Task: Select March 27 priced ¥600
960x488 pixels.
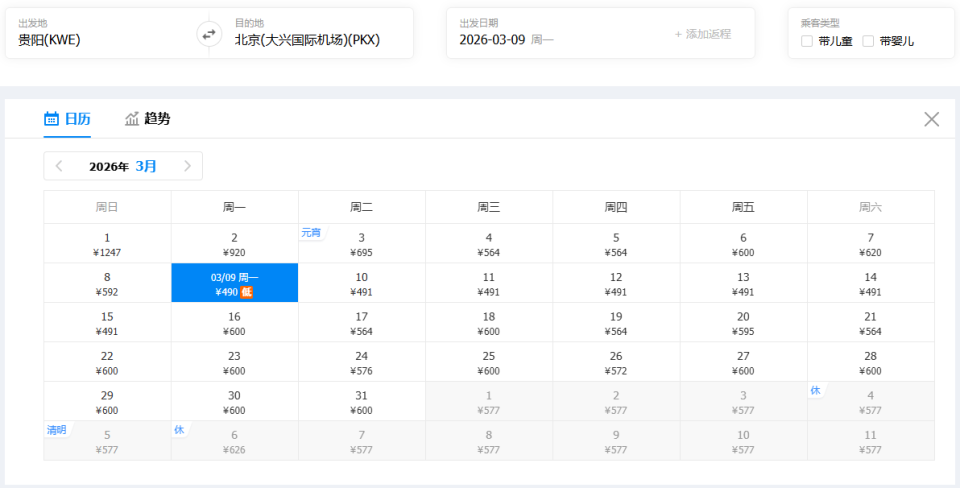Action: [744, 362]
